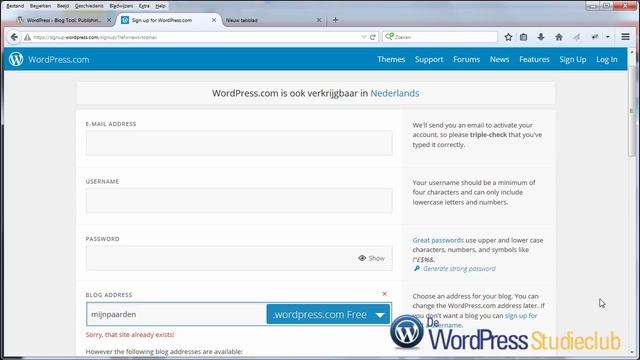Open the bookmarks list clipboard icon
The width and height of the screenshot is (640, 360).
(524, 37)
